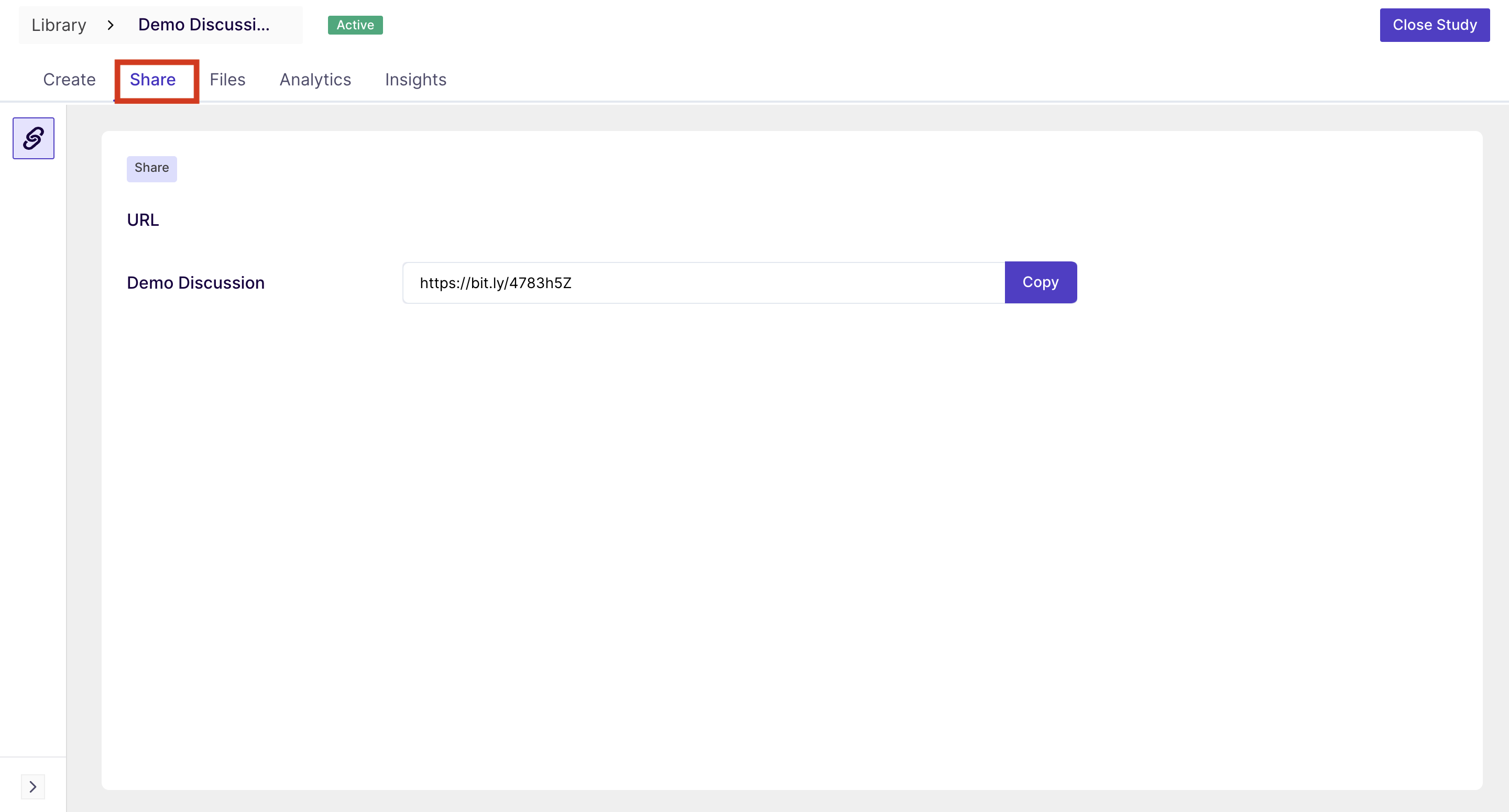Click the Close Study button

click(x=1435, y=25)
